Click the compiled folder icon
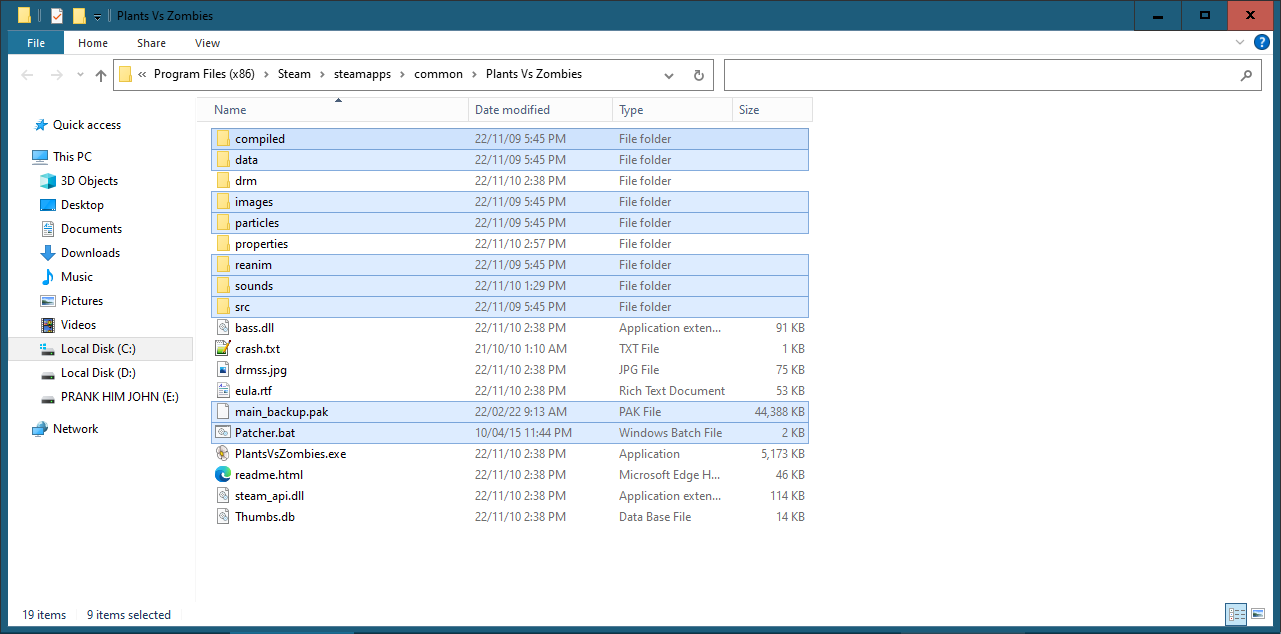This screenshot has height=634, width=1281. pyautogui.click(x=224, y=139)
